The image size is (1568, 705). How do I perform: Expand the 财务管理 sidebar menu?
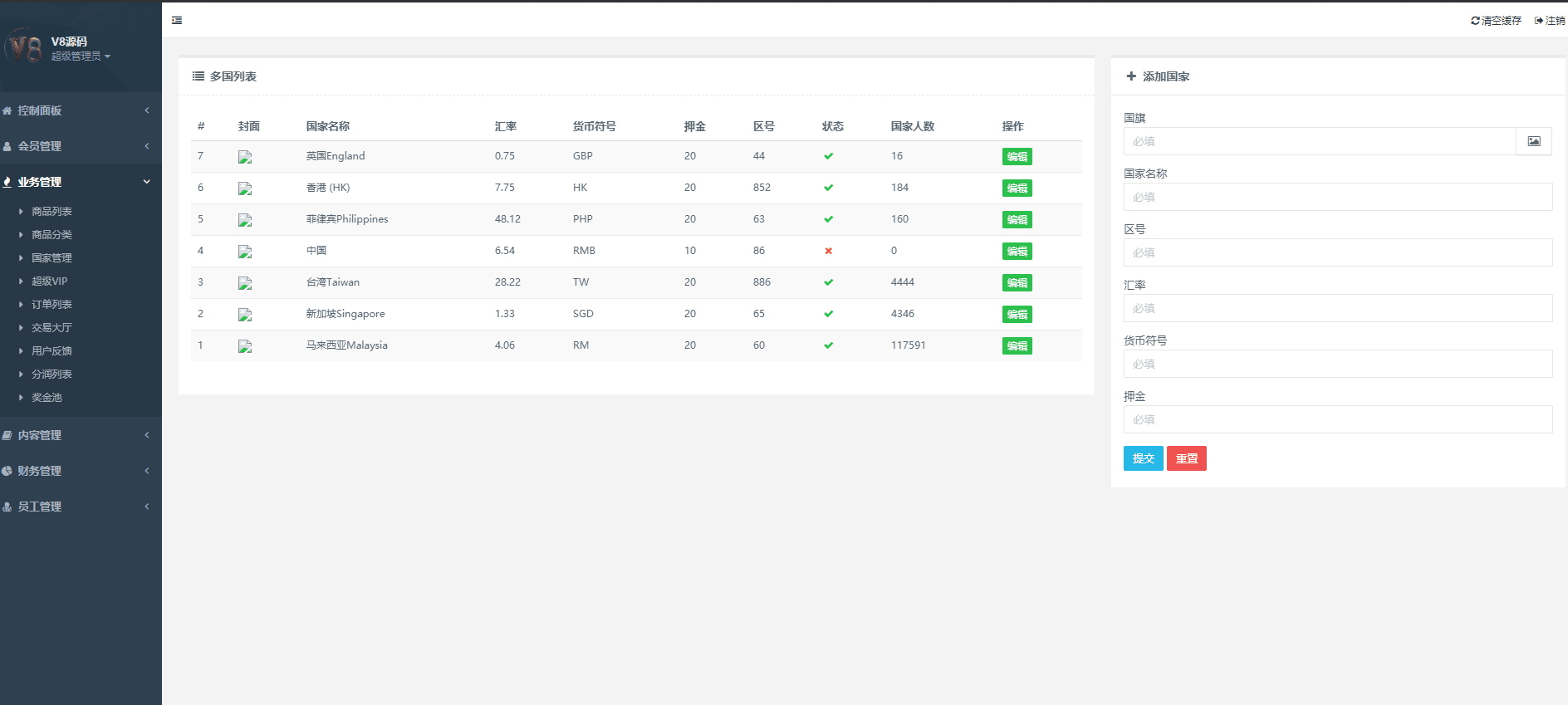click(x=79, y=471)
